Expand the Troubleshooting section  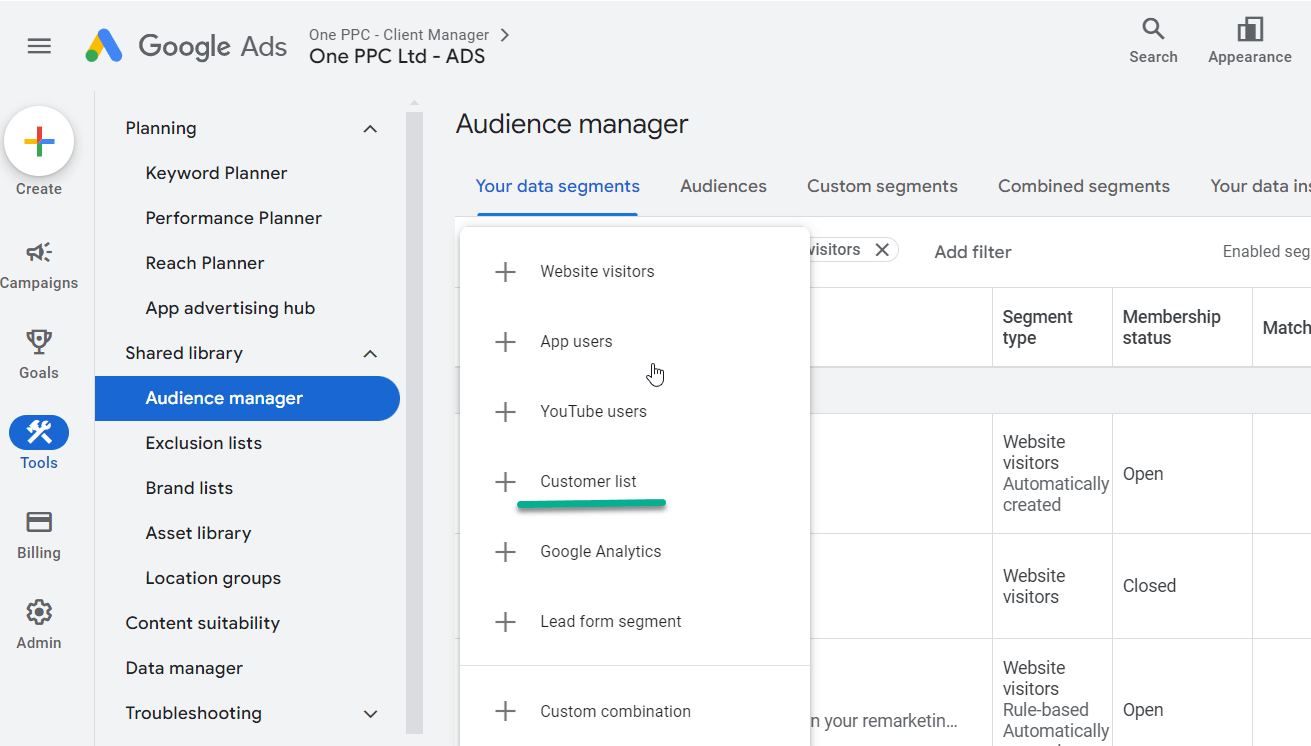point(370,714)
